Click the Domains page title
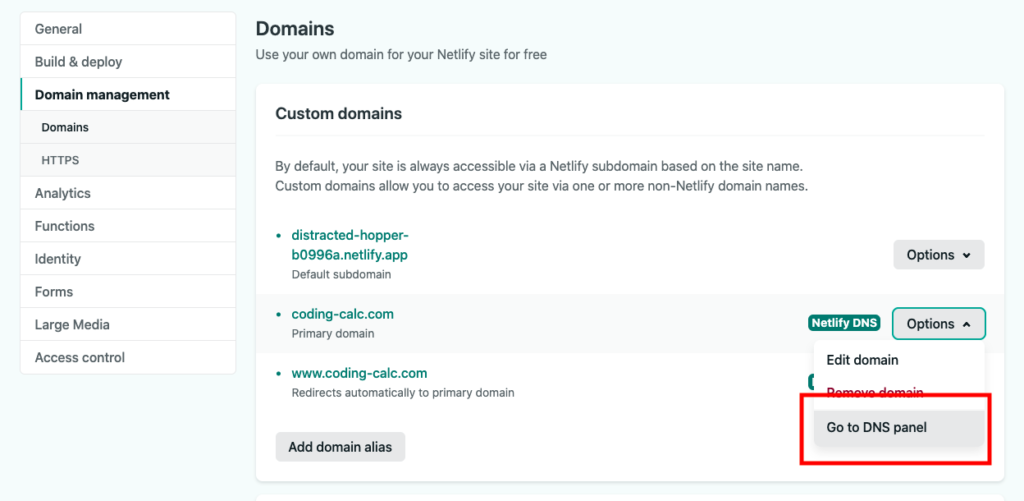 pos(295,29)
